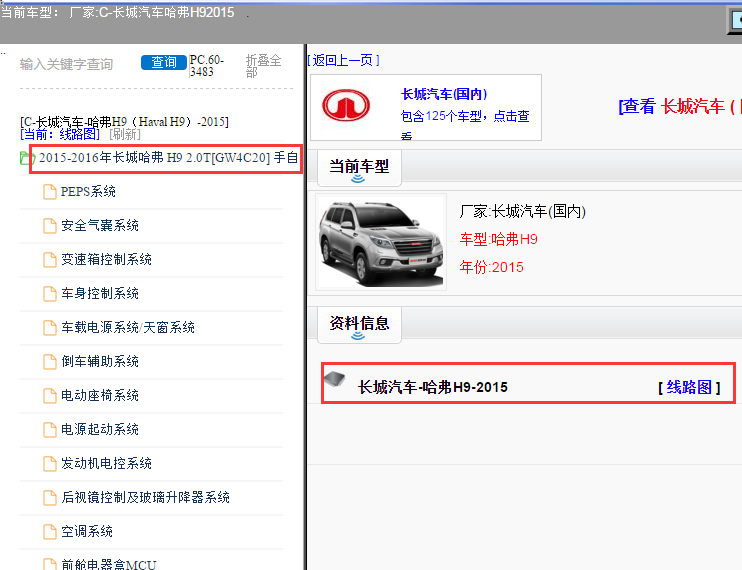Click the 倒车辅助系统 document icon

[x=50, y=362]
